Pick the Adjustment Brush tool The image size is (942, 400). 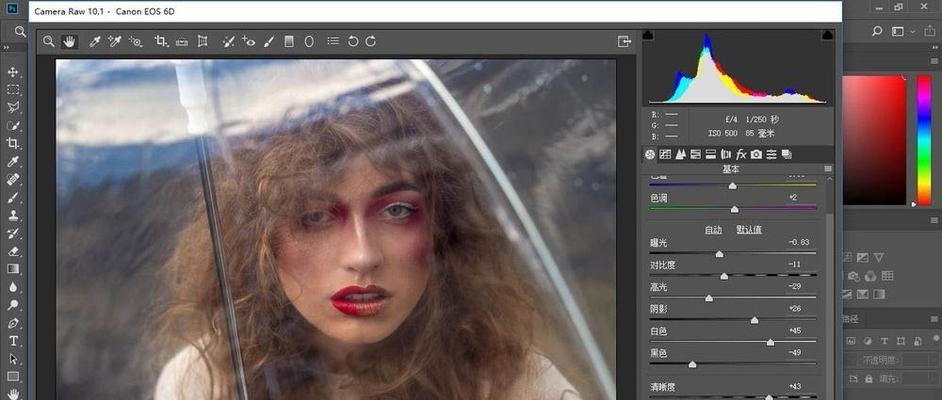(269, 41)
